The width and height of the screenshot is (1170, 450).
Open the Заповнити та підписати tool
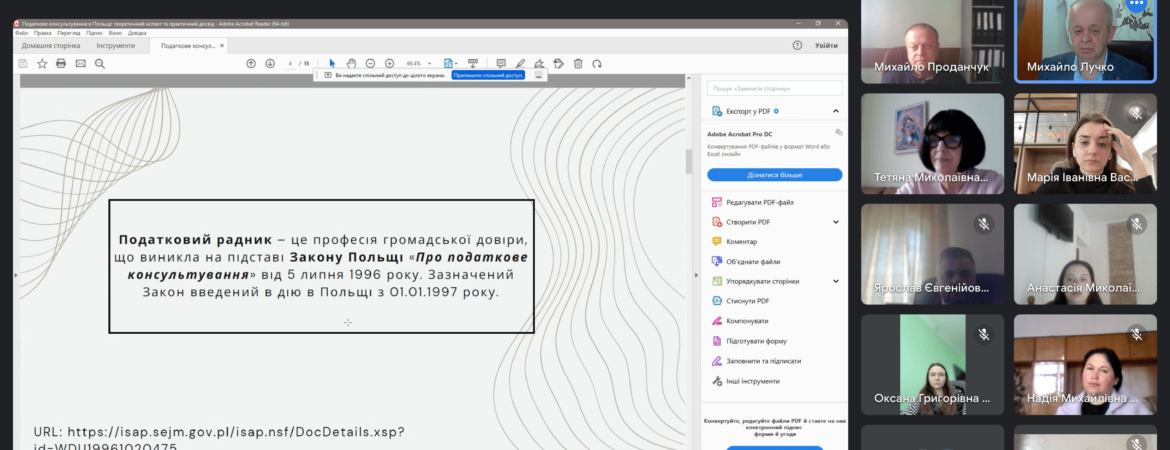click(757, 360)
